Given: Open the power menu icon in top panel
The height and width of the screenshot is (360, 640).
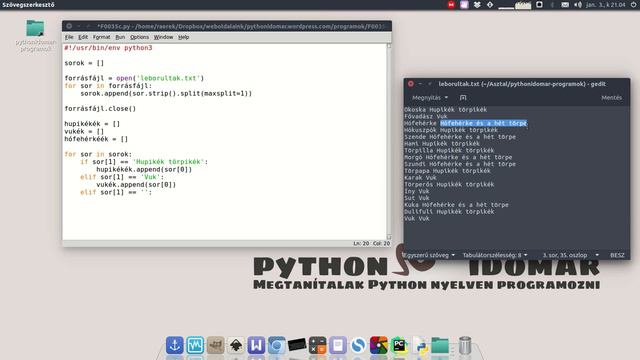Looking at the screenshot, I should (633, 5).
